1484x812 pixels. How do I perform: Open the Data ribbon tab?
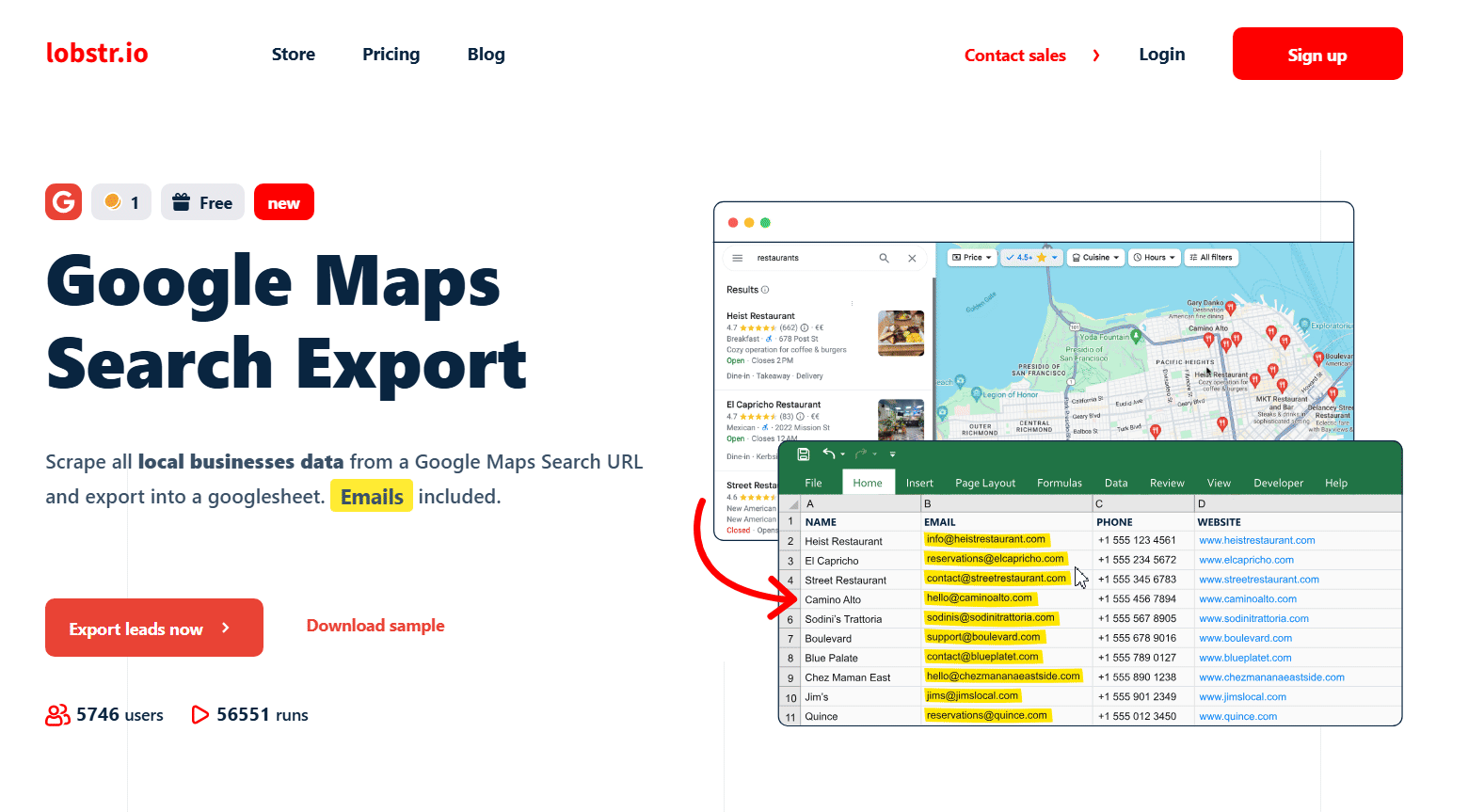coord(1116,483)
